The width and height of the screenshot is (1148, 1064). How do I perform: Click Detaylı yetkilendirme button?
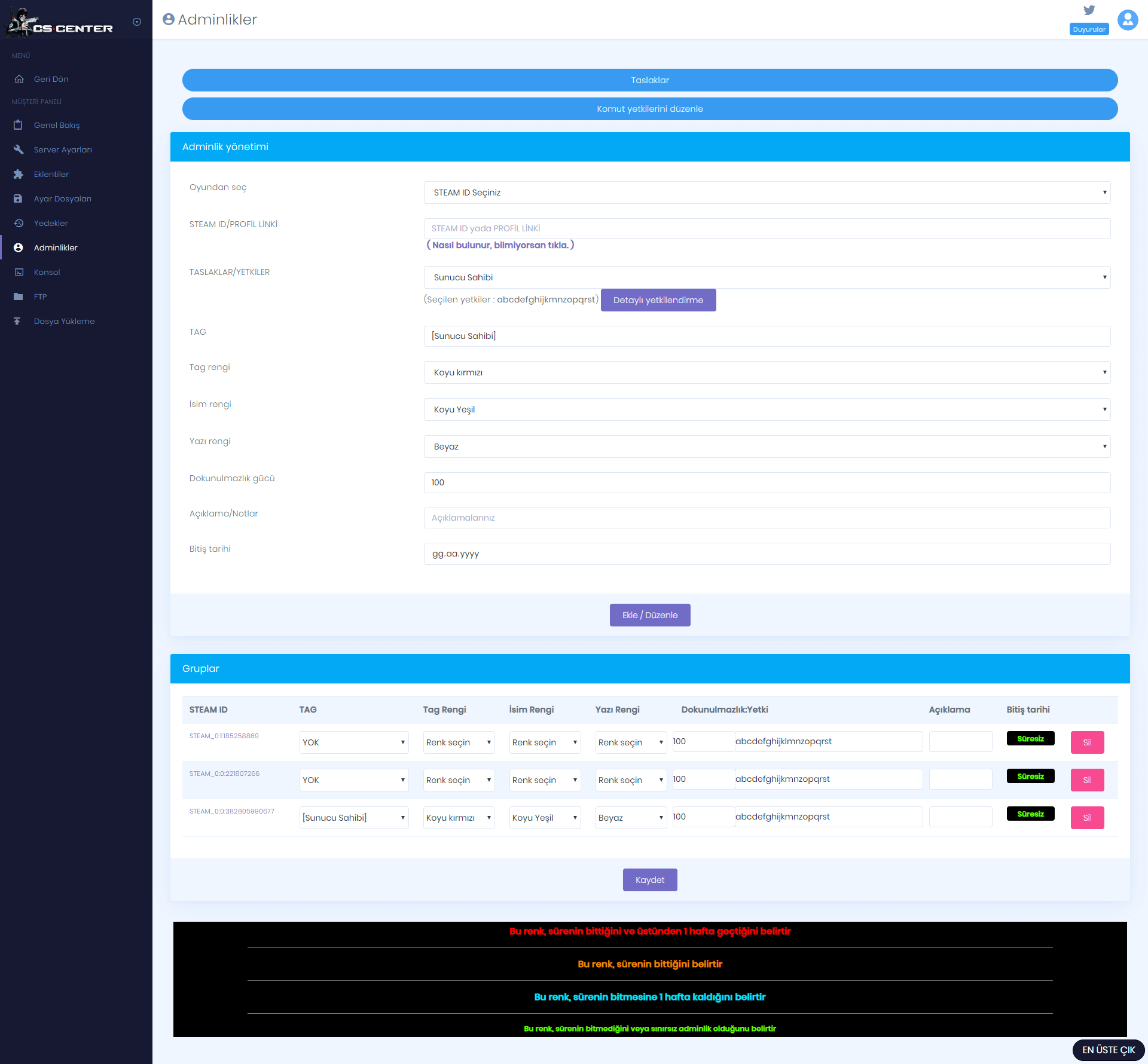658,300
